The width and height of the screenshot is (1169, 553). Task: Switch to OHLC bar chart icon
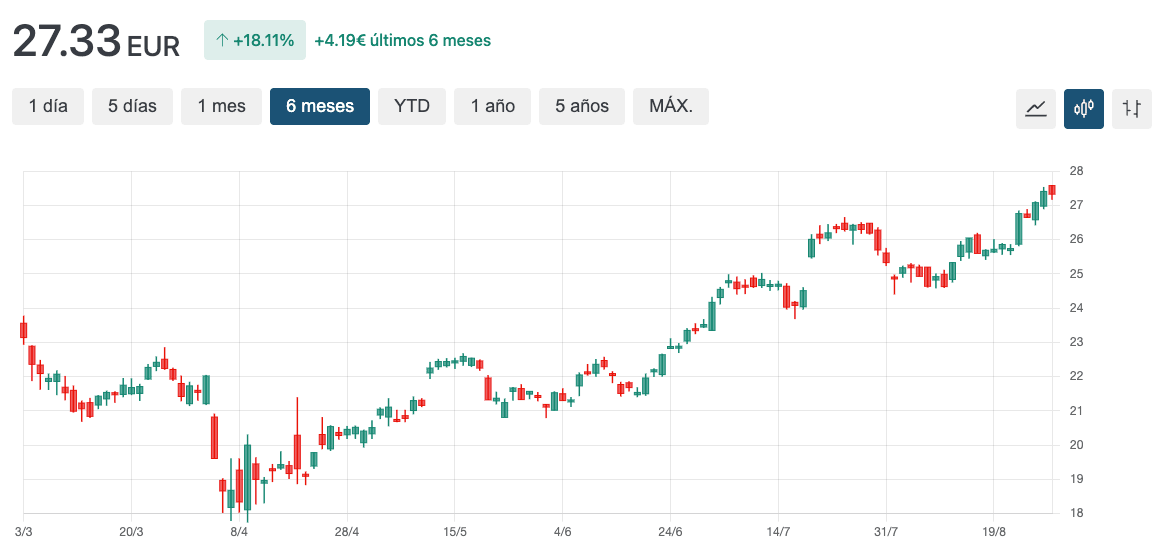point(1132,108)
